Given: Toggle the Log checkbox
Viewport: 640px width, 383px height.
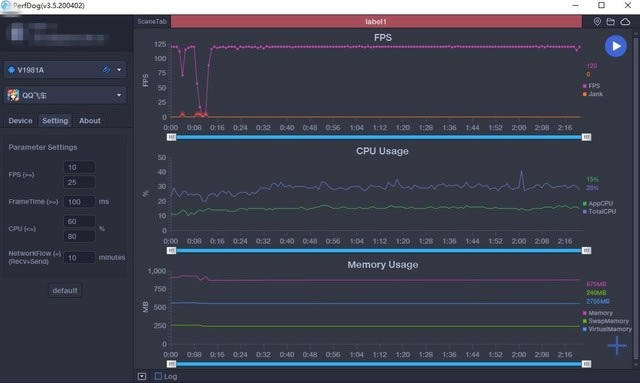Looking at the screenshot, I should pos(158,376).
